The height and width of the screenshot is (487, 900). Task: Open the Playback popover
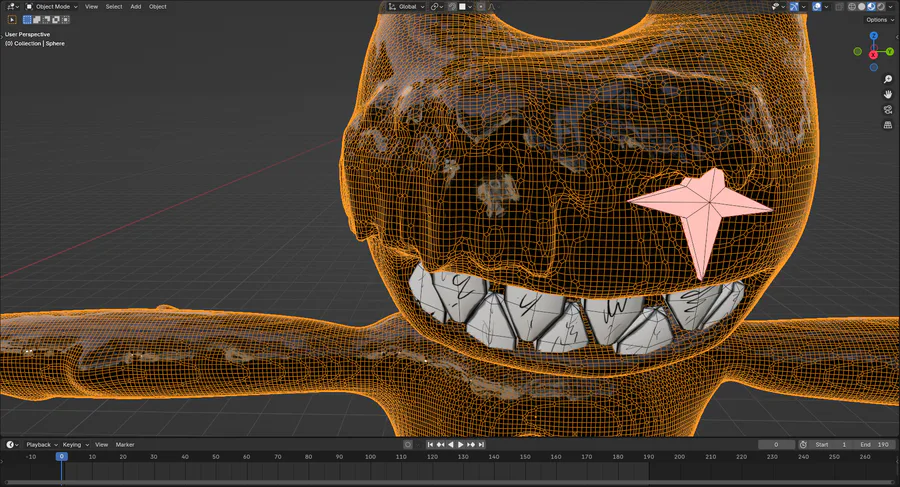click(42, 445)
